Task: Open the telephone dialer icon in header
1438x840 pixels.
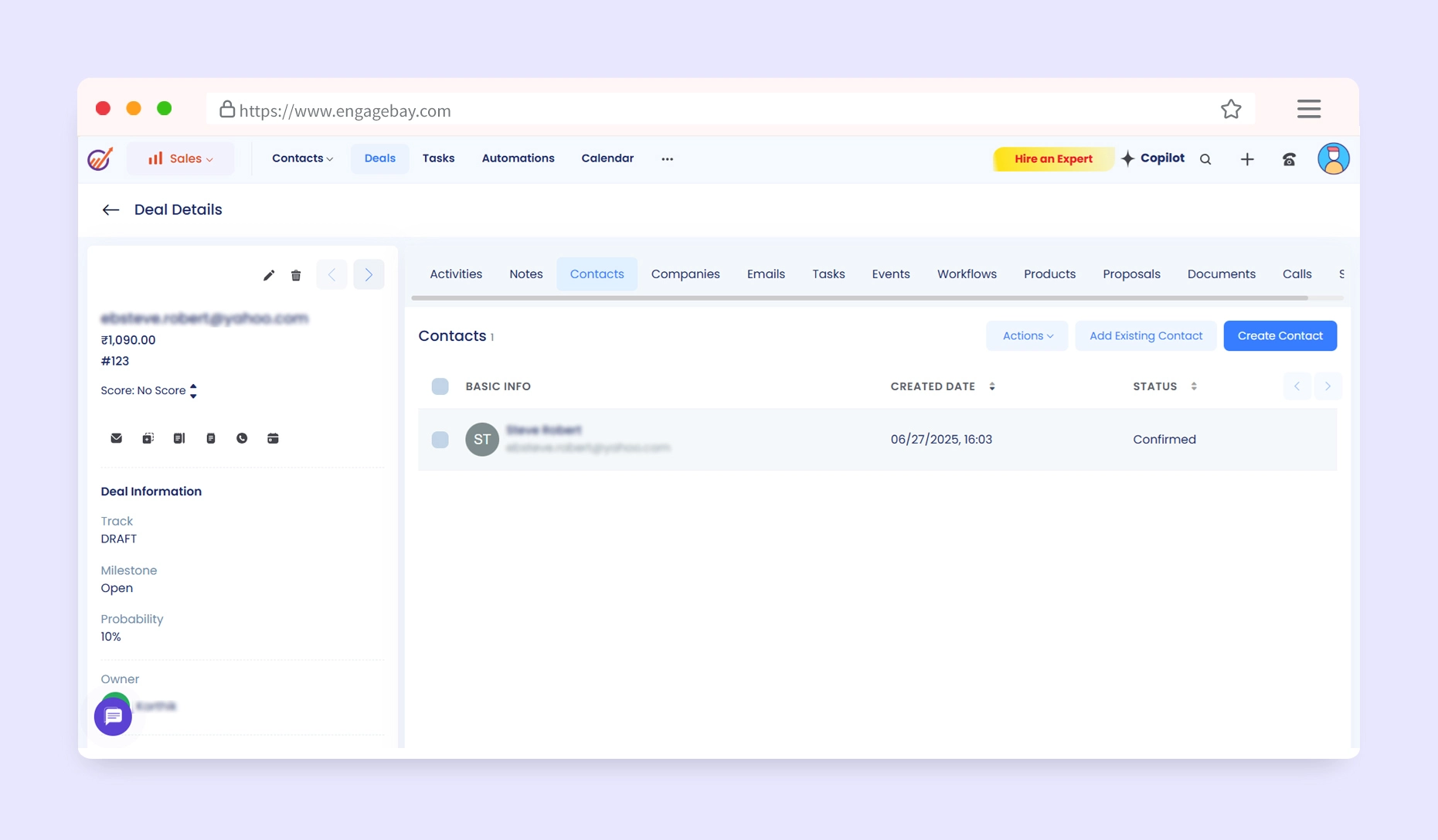Action: point(1289,159)
